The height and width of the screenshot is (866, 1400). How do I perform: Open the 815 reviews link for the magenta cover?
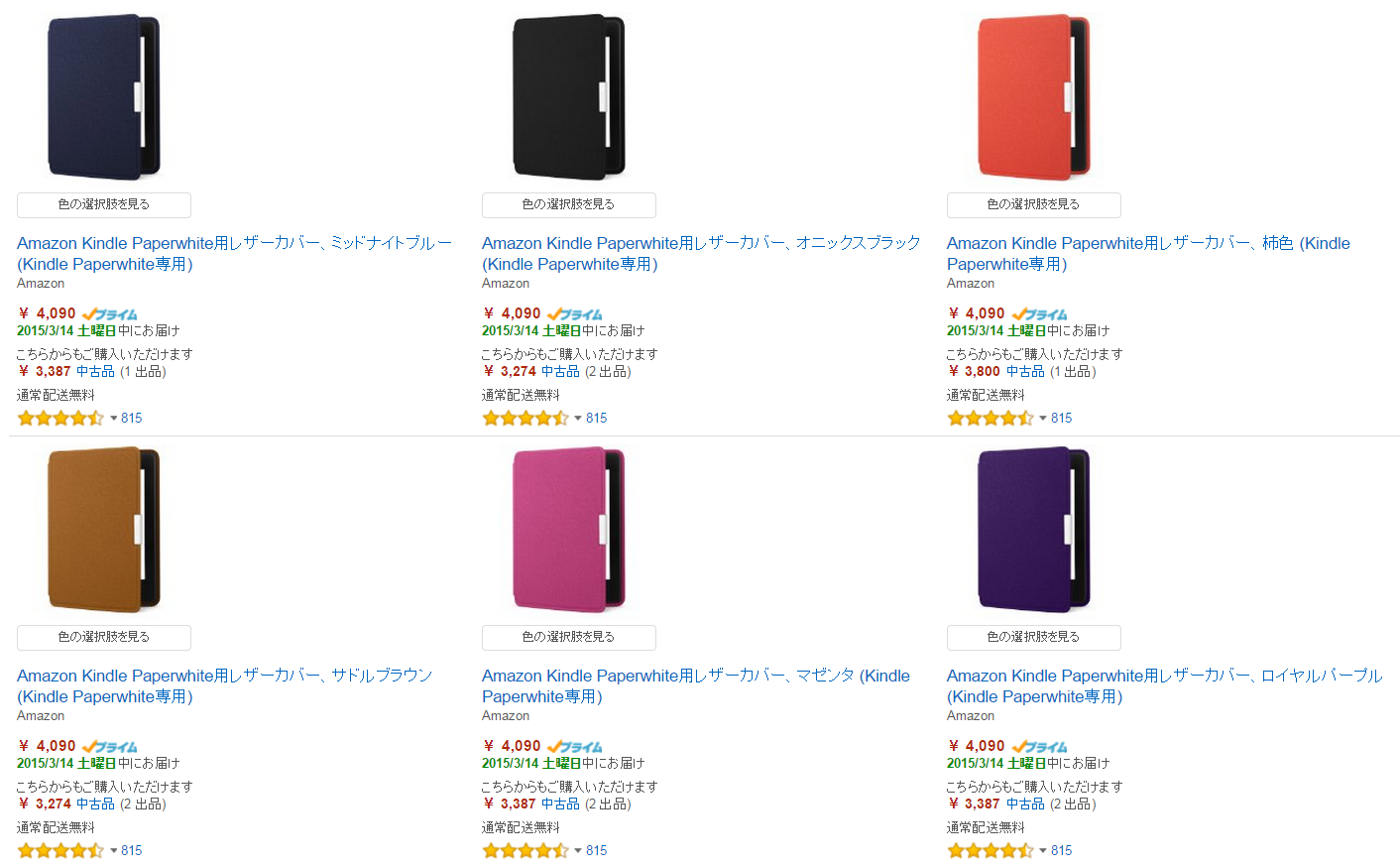[596, 850]
